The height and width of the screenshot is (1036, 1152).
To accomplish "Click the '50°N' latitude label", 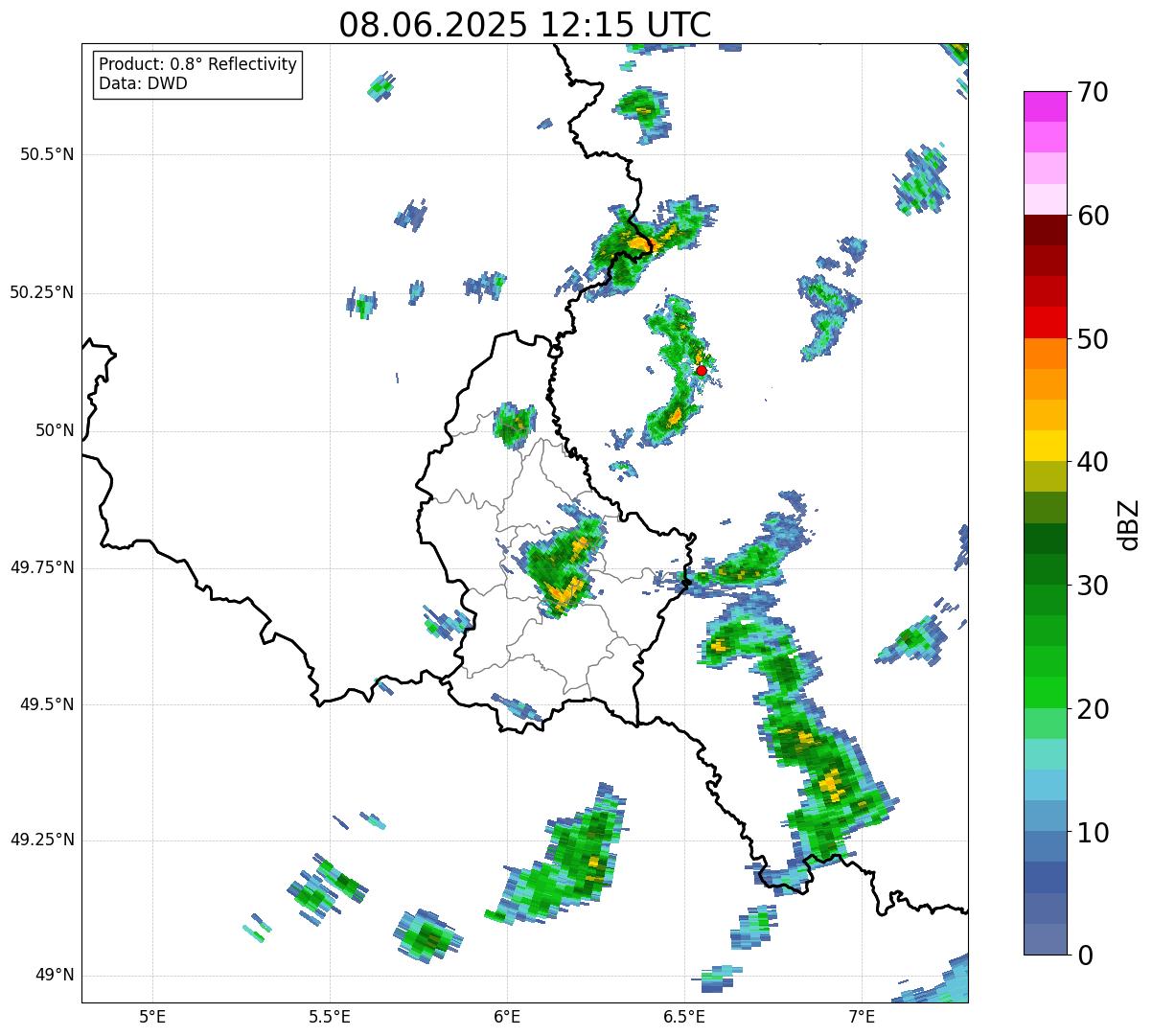I will pyautogui.click(x=55, y=431).
